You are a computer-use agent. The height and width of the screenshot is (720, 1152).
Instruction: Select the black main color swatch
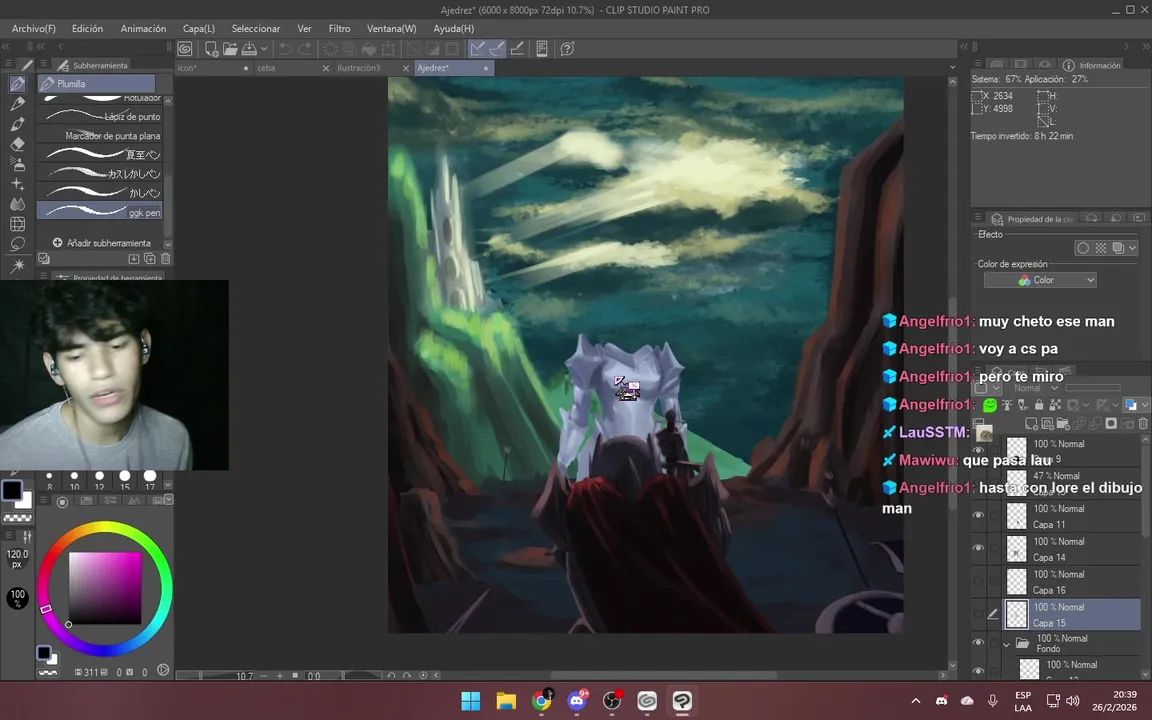click(x=12, y=491)
